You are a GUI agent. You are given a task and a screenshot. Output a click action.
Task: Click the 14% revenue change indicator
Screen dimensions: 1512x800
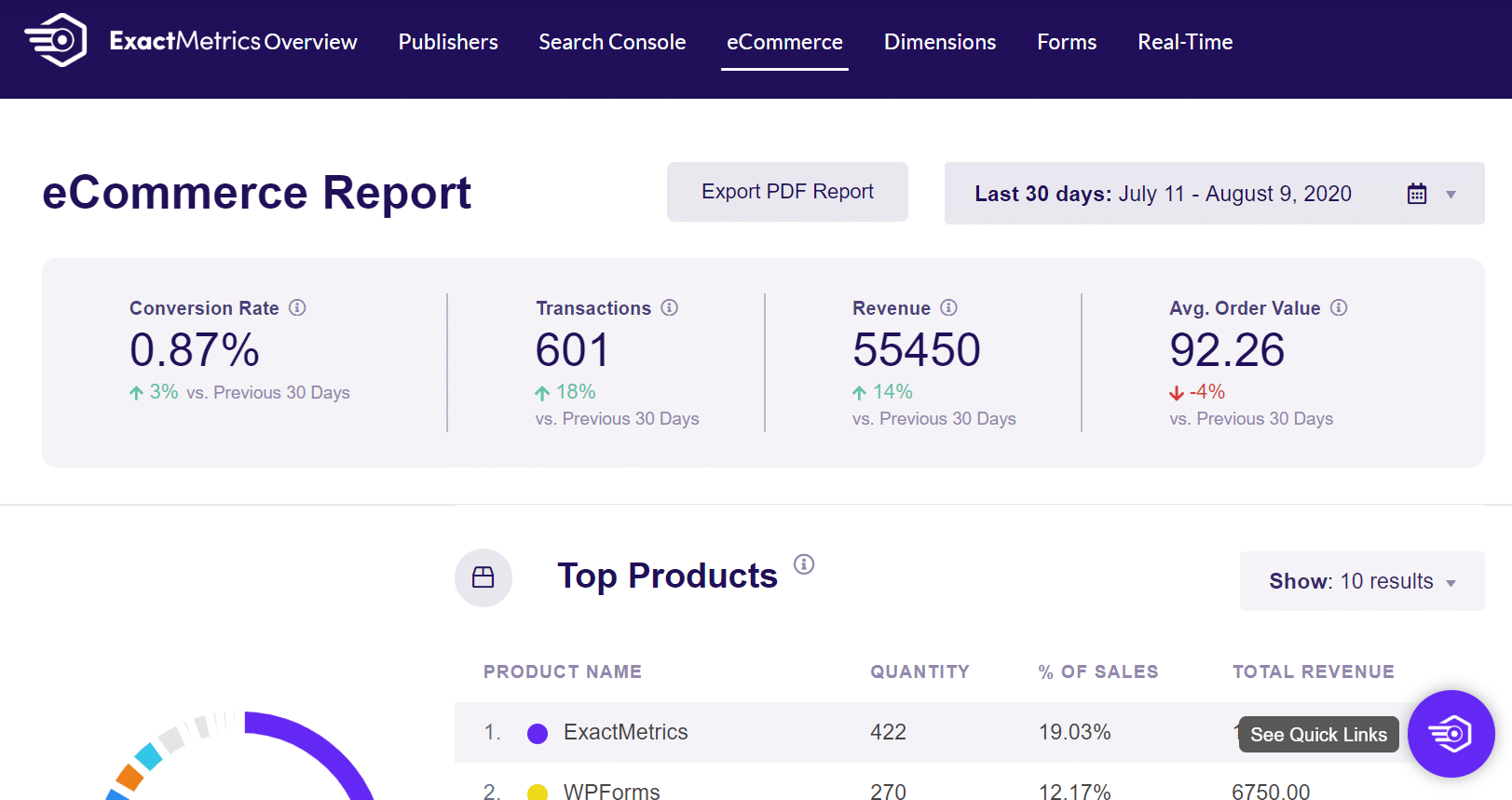882,392
